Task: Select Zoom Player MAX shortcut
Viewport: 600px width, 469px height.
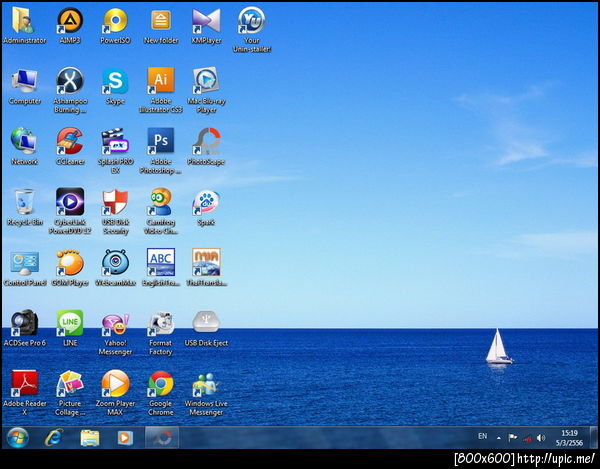Action: tap(115, 383)
